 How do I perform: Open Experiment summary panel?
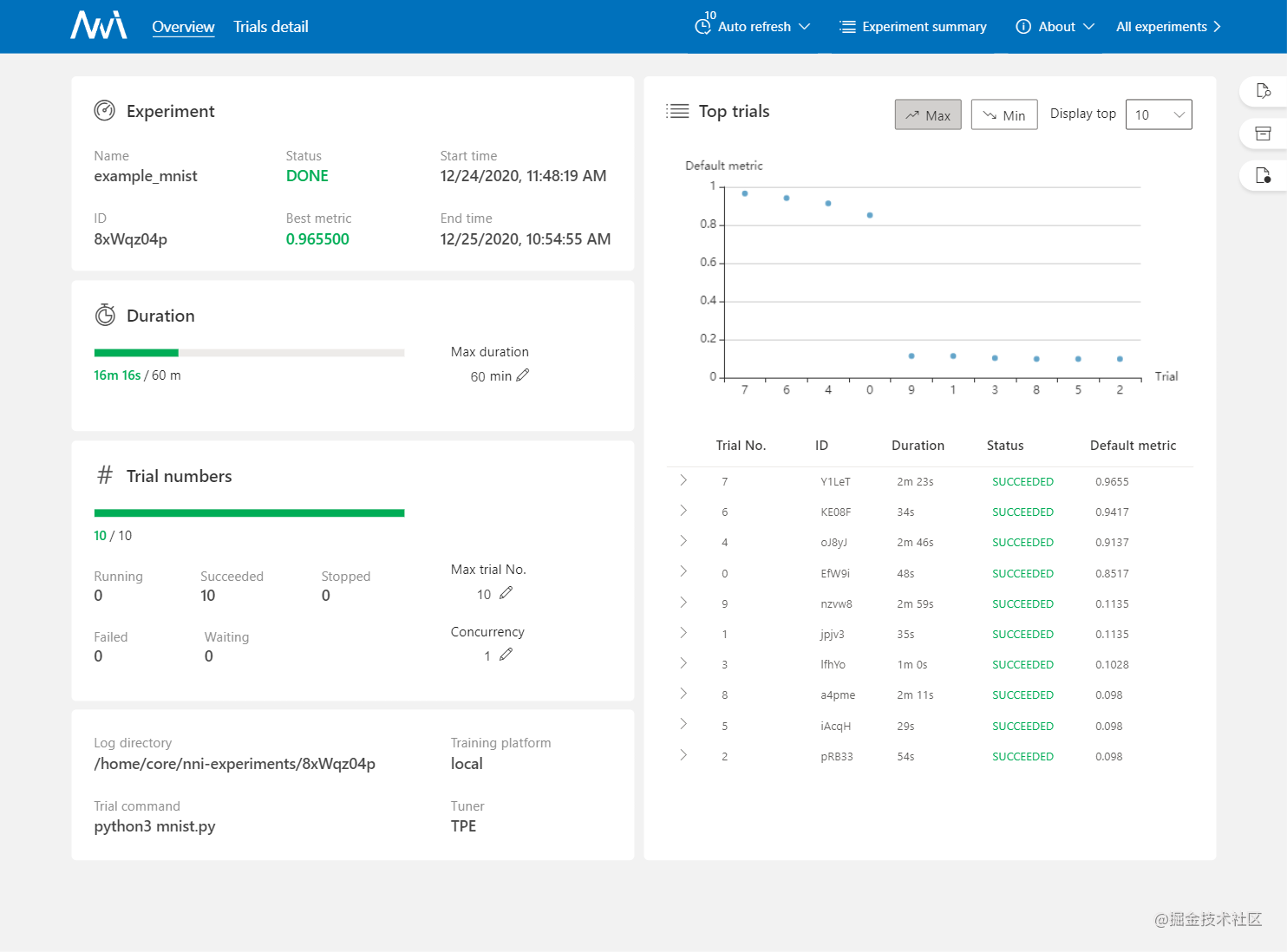[913, 26]
